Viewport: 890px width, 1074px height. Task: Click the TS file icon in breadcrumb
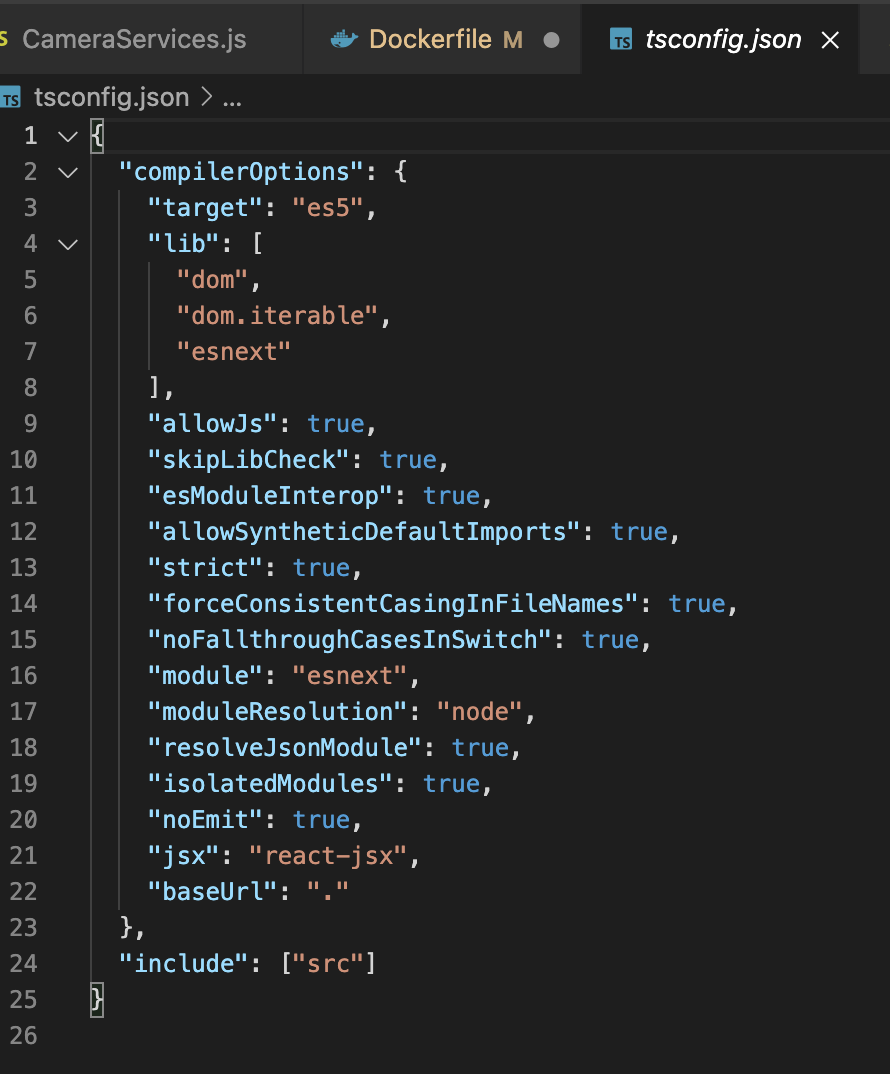pyautogui.click(x=11, y=98)
